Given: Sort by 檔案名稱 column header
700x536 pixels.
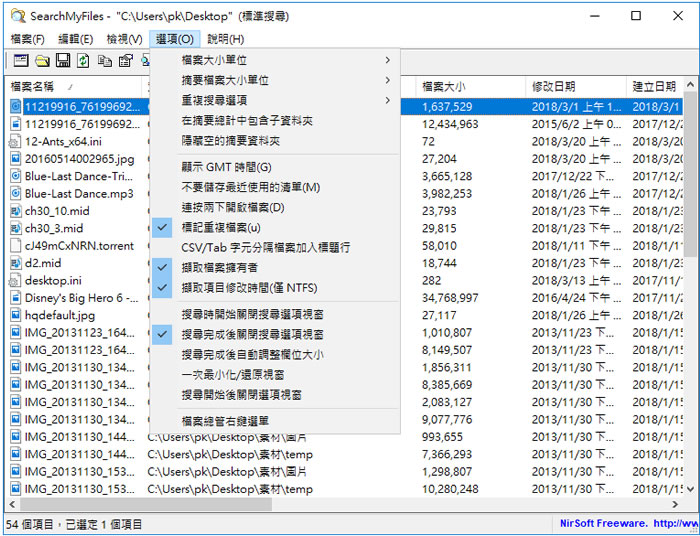Looking at the screenshot, I should point(75,87).
